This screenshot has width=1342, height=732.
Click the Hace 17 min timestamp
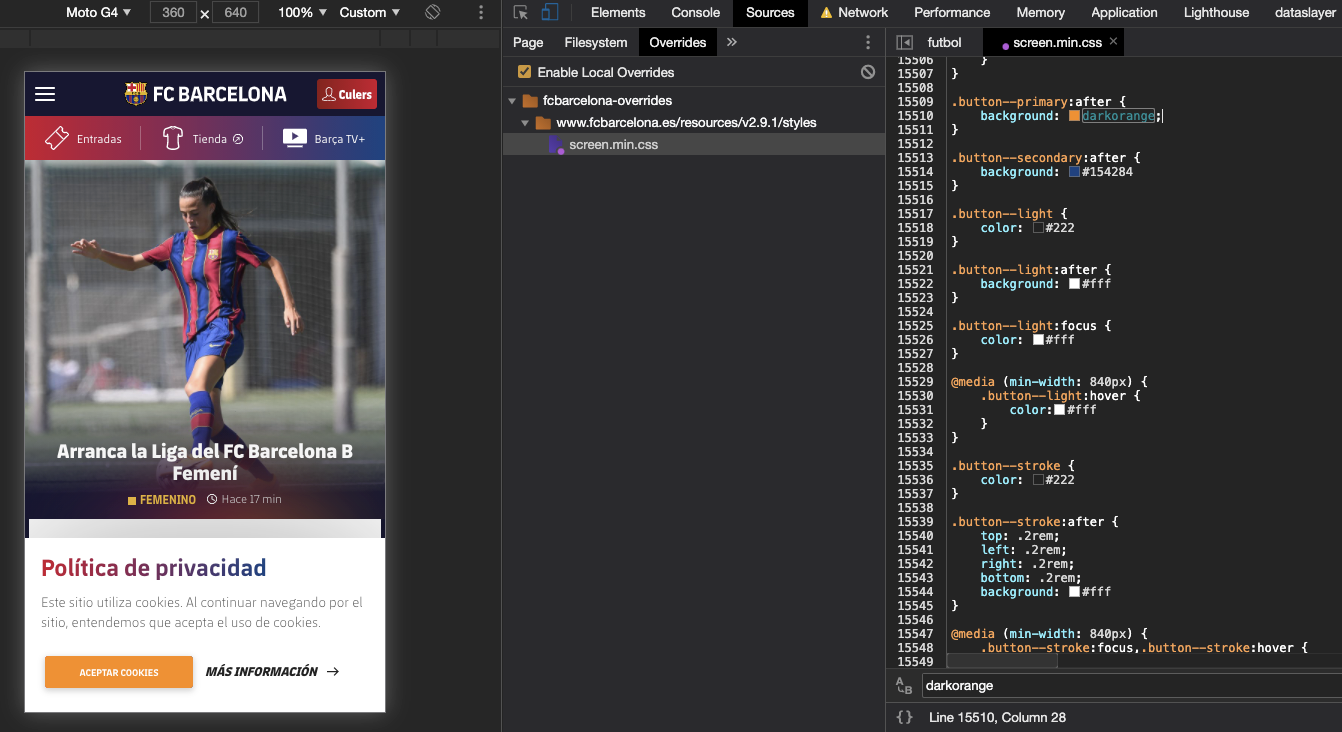coord(244,499)
